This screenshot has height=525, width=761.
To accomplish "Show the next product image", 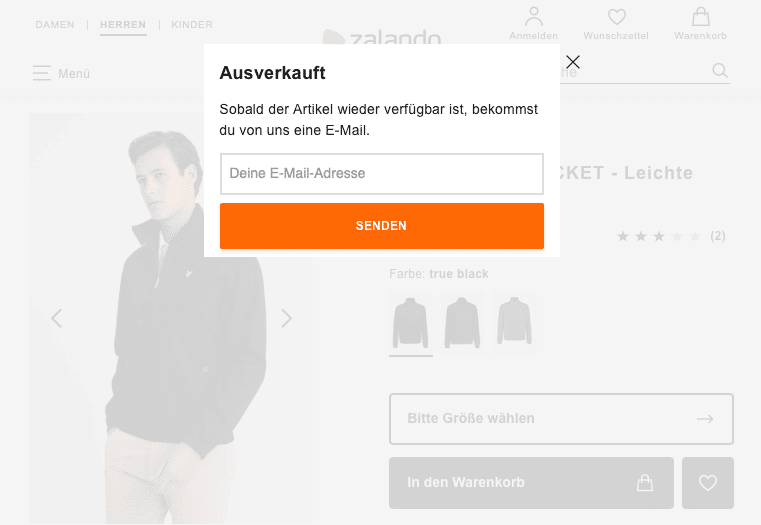I will tap(286, 318).
